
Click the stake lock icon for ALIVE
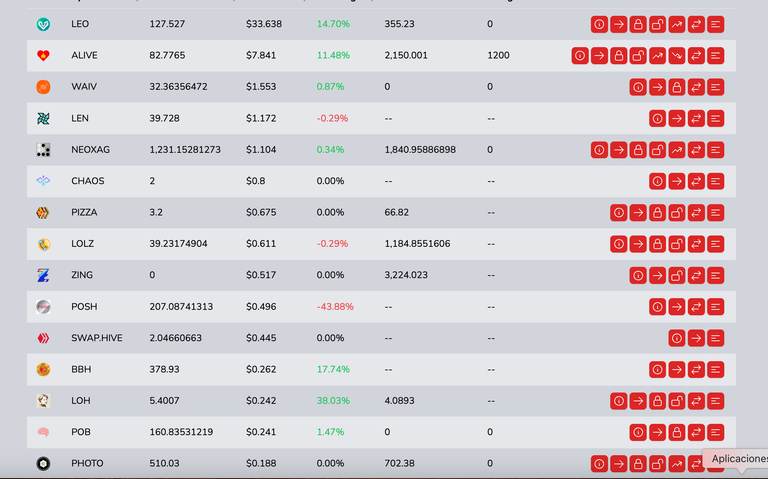tap(619, 55)
